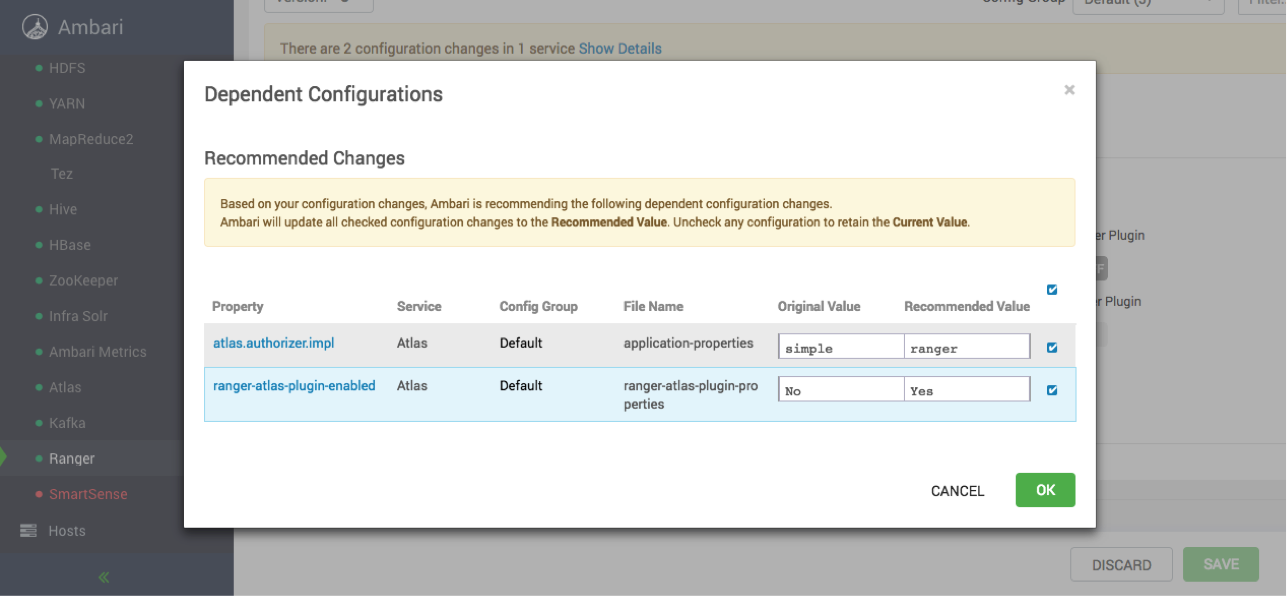This screenshot has height=596, width=1287.
Task: Uncheck the ranger-atlas-plugin-enabled row checkbox
Action: [x=1052, y=391]
